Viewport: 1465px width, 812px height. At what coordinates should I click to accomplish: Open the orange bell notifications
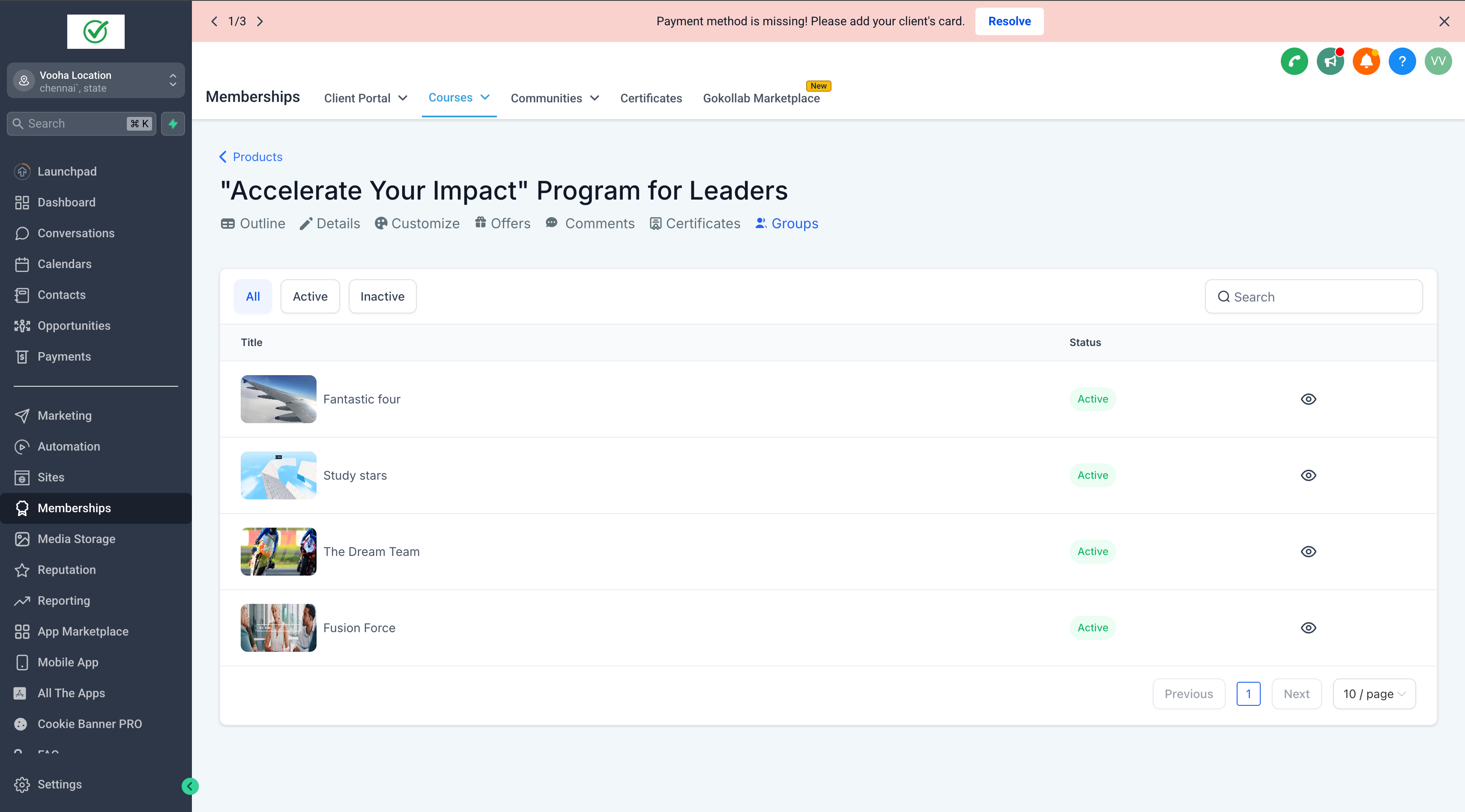1366,61
